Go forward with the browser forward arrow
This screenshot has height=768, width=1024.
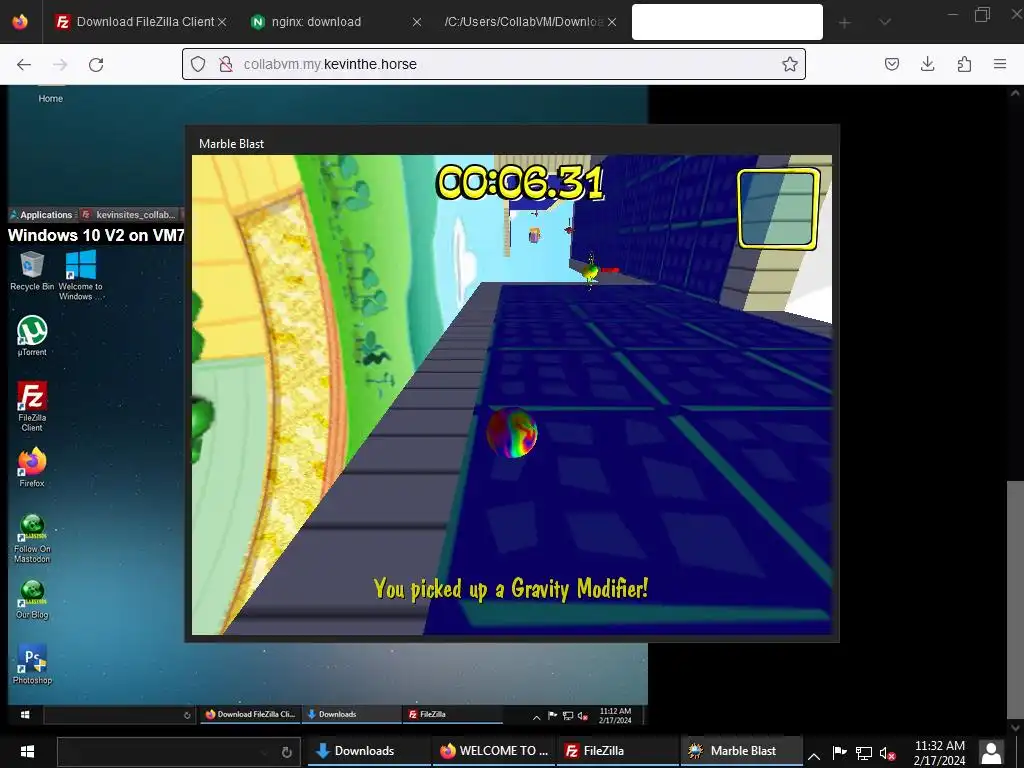[60, 64]
